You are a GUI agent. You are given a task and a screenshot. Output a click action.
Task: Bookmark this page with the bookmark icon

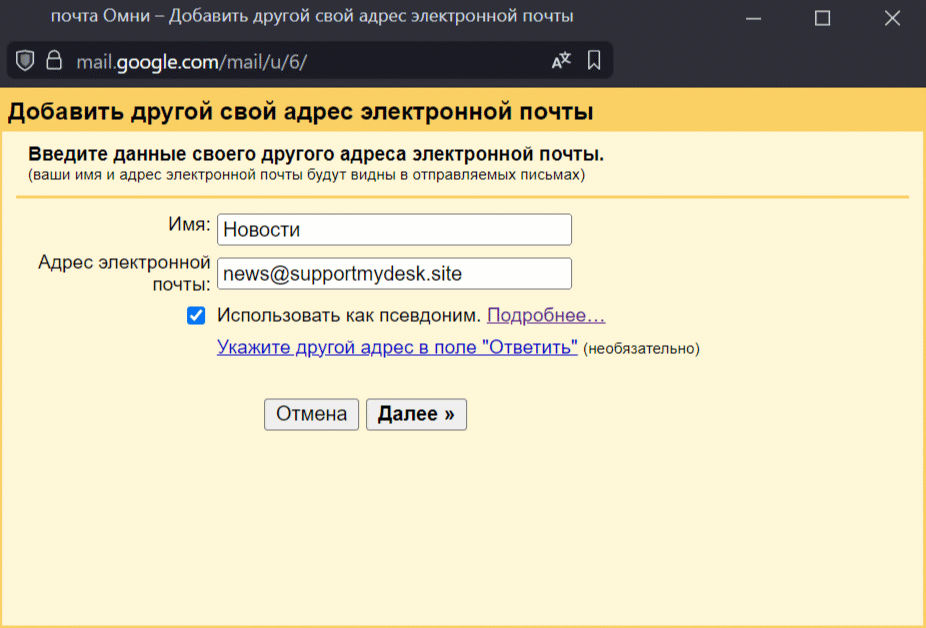[x=594, y=60]
